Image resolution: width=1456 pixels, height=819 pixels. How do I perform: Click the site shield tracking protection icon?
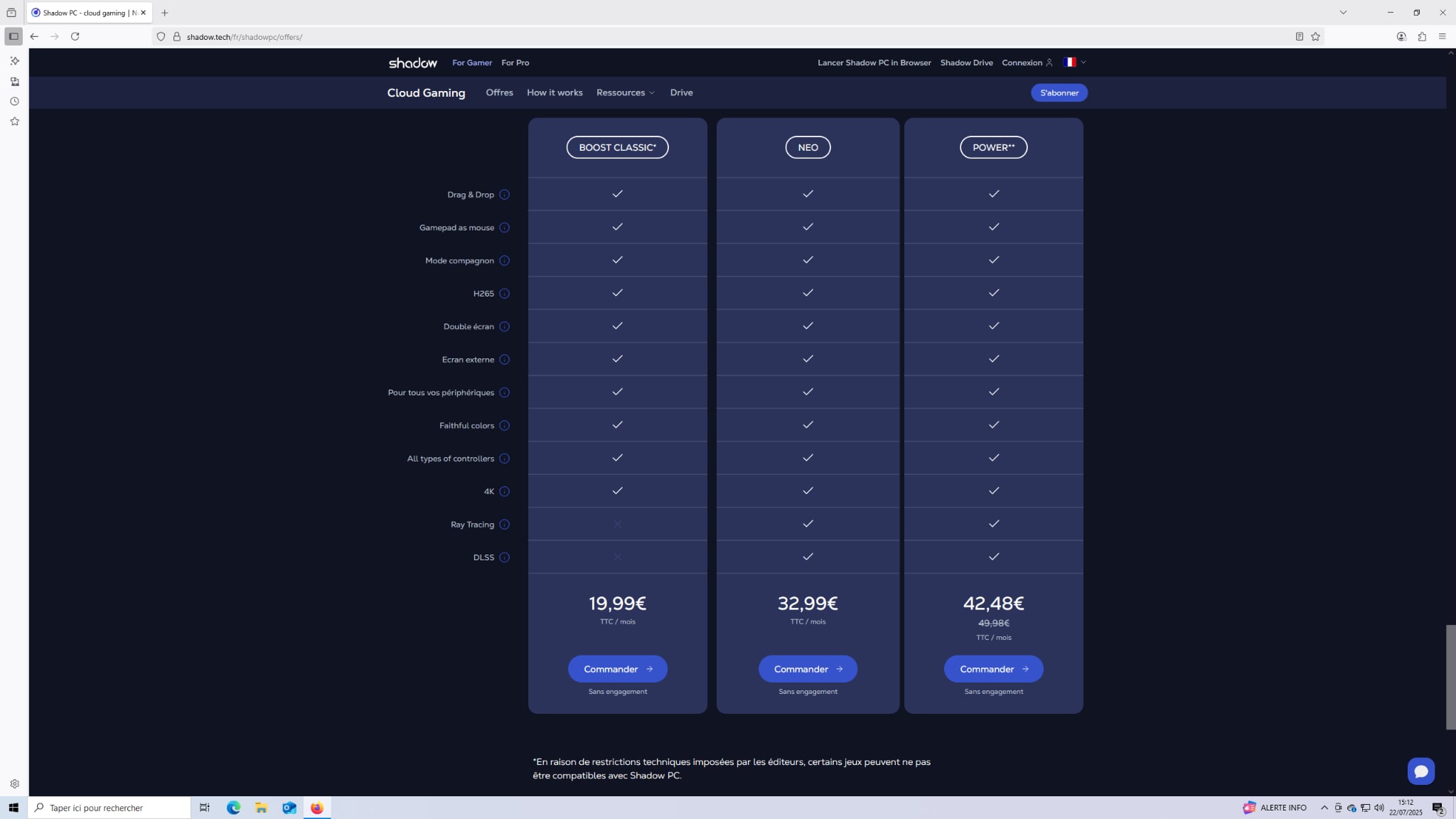pos(161,37)
